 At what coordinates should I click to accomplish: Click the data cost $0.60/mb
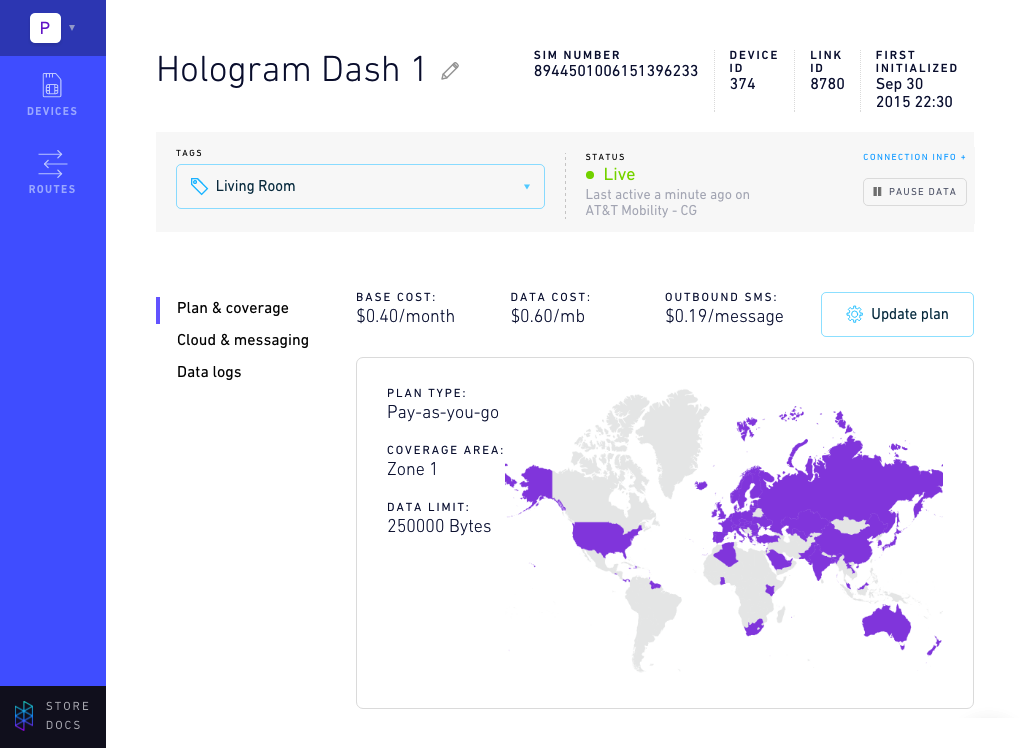(547, 316)
